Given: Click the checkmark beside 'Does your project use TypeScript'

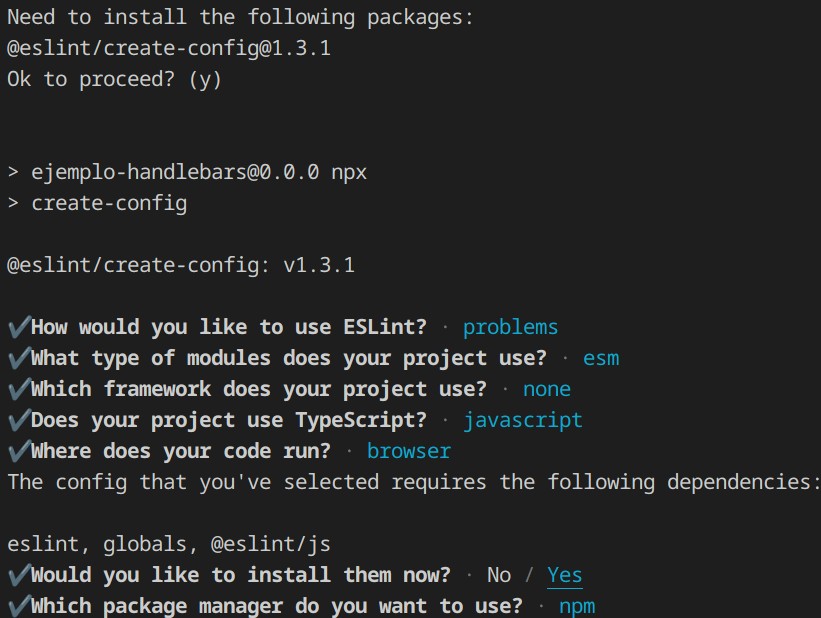Looking at the screenshot, I should pos(18,420).
